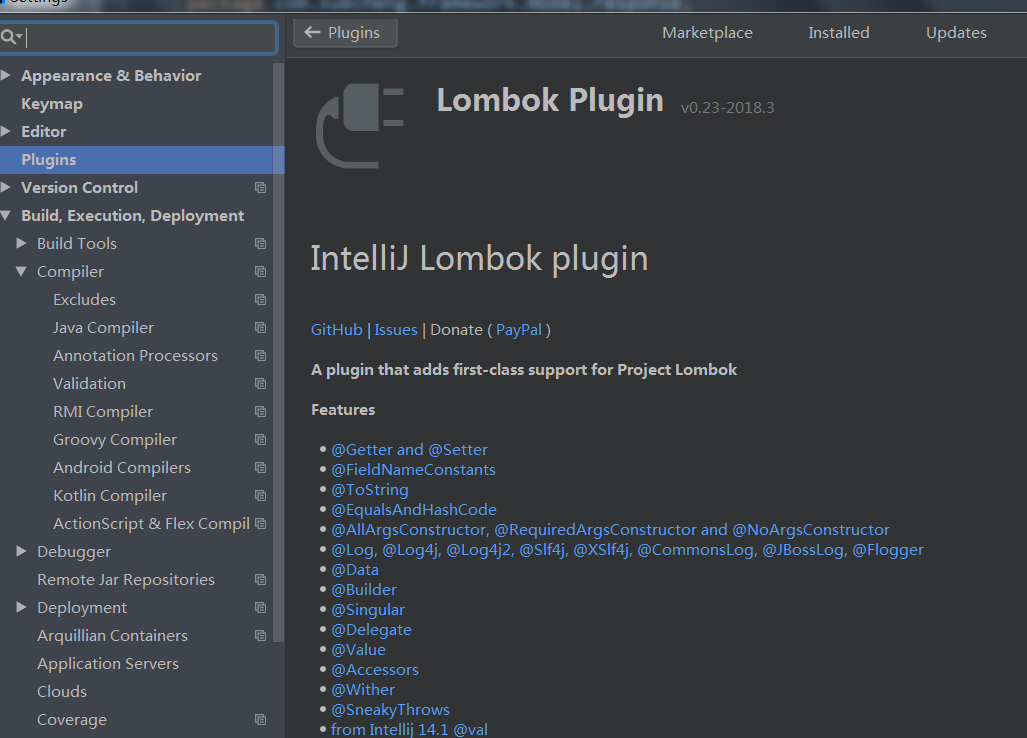
Task: Click project-level icon beside Build Tools
Action: tap(261, 244)
